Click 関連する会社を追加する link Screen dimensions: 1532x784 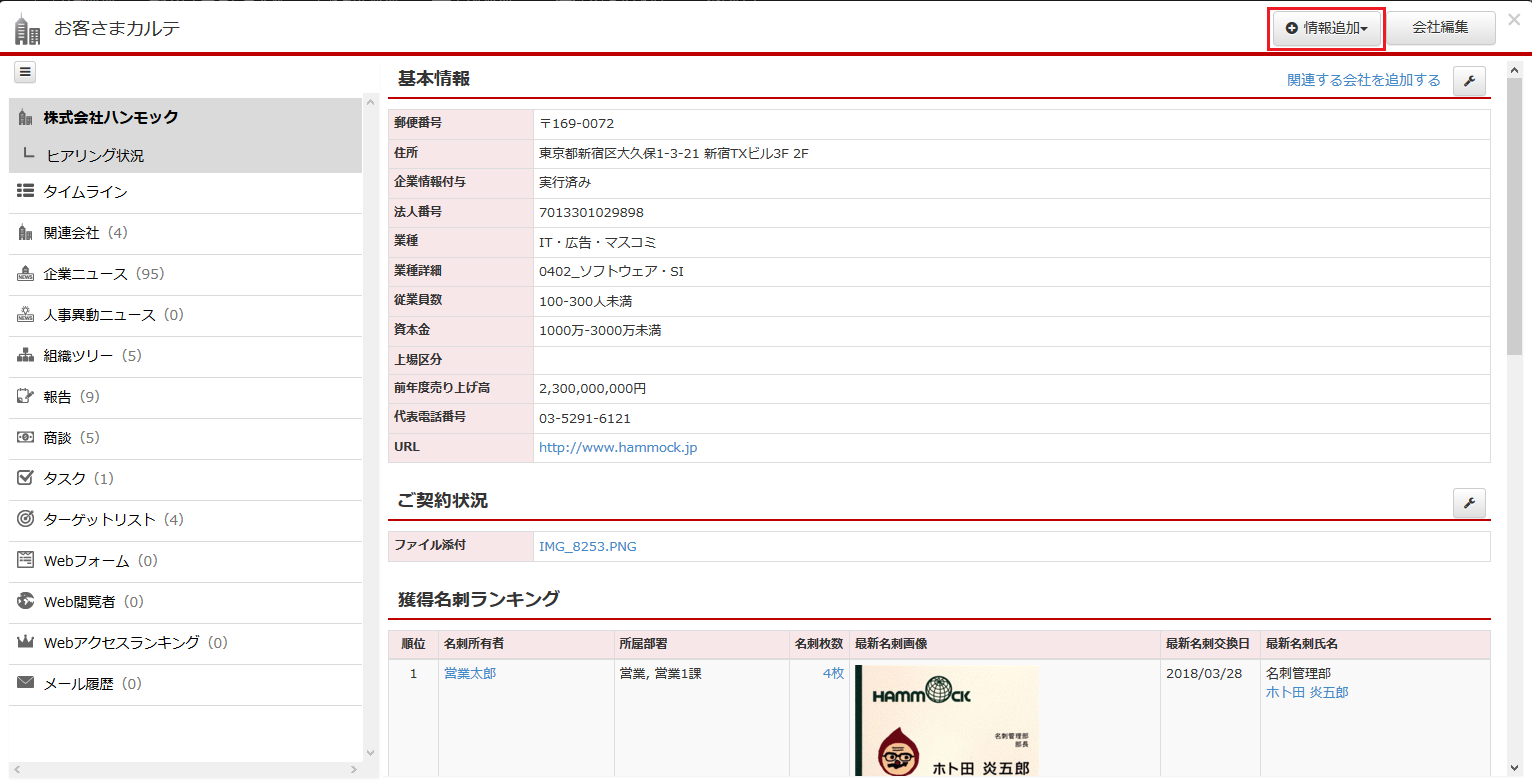(x=1363, y=80)
